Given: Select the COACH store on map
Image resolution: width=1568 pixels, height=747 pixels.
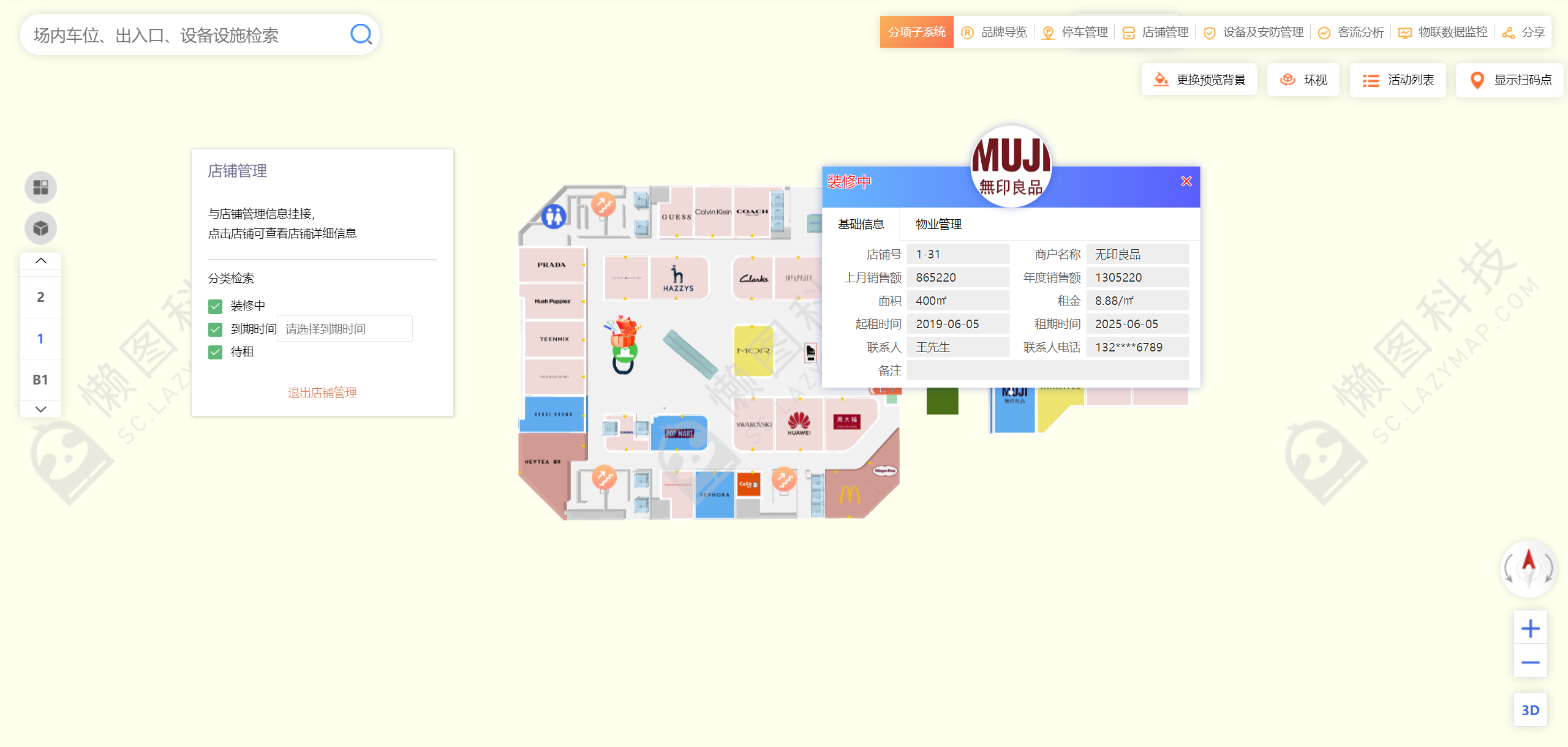Looking at the screenshot, I should [x=752, y=212].
